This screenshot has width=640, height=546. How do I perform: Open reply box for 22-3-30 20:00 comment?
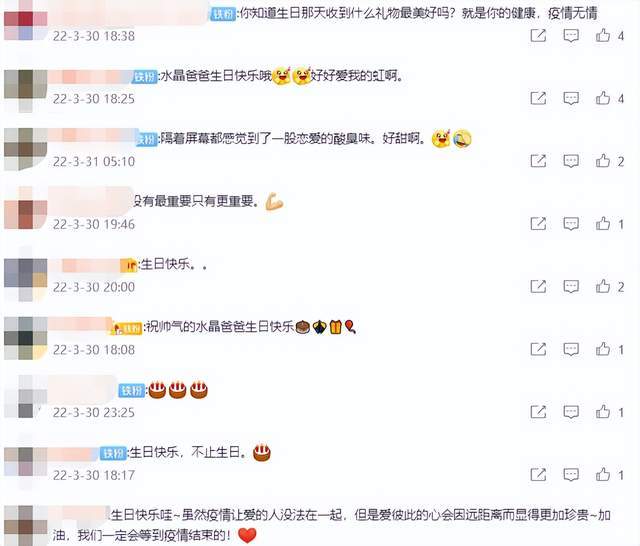(571, 286)
